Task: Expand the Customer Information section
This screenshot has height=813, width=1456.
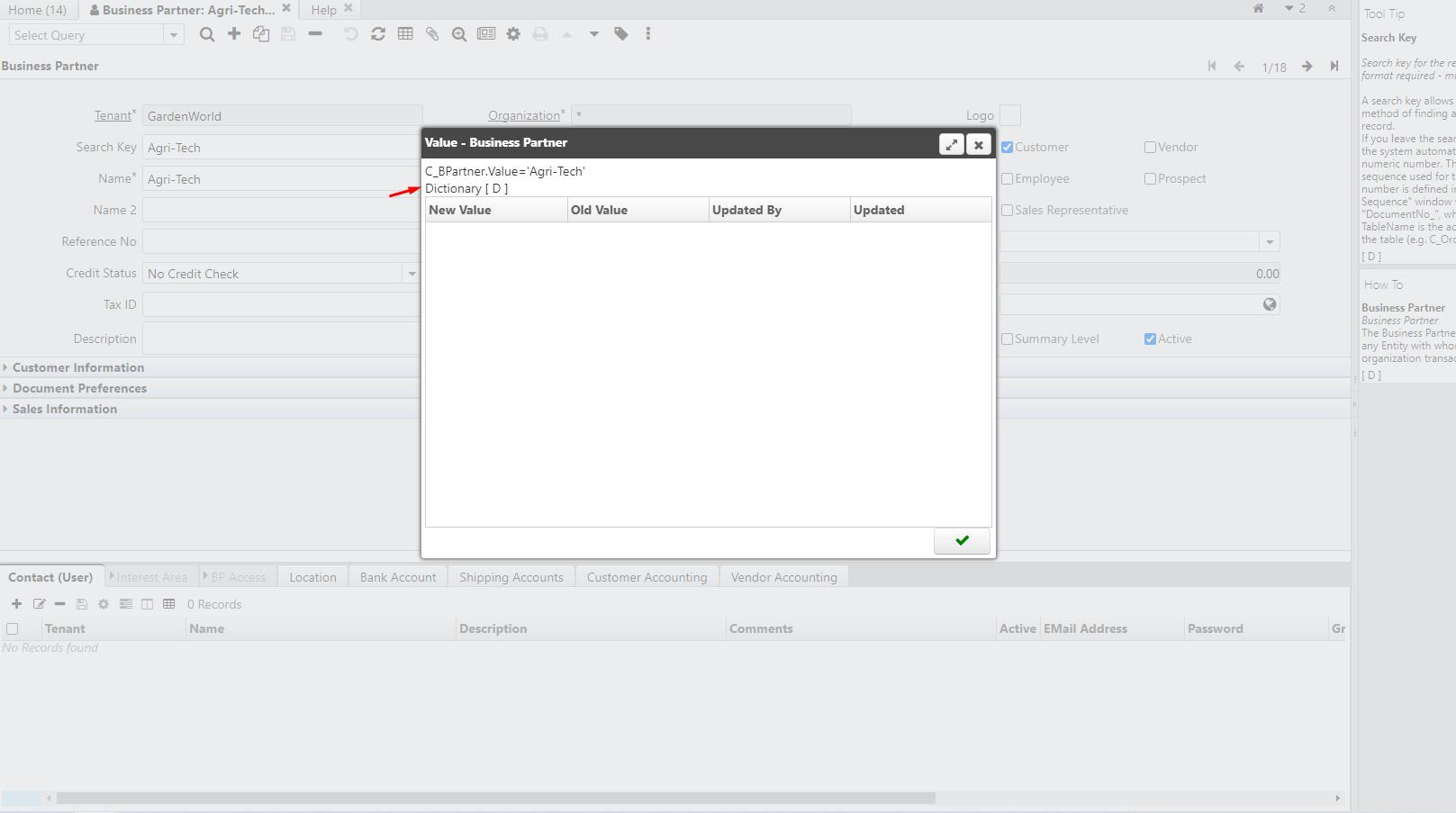Action: pyautogui.click(x=77, y=367)
